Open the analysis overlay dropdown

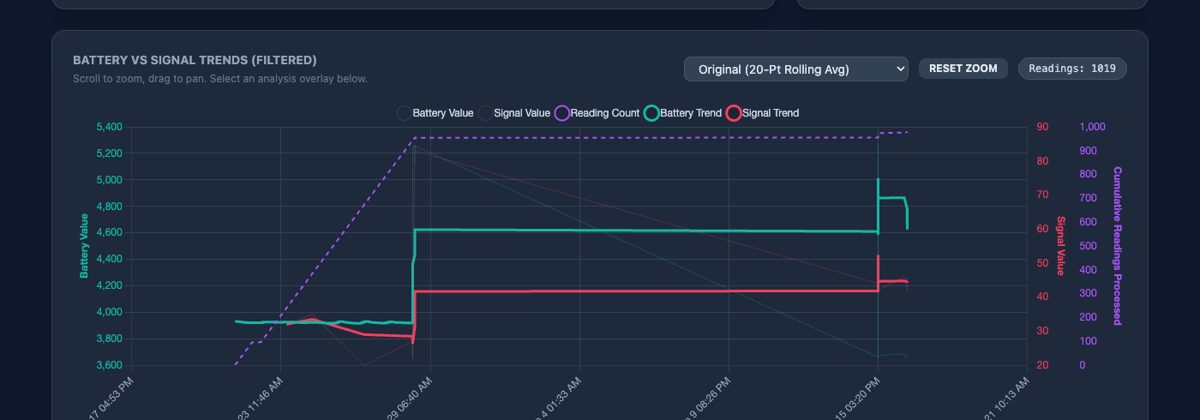pyautogui.click(x=796, y=69)
